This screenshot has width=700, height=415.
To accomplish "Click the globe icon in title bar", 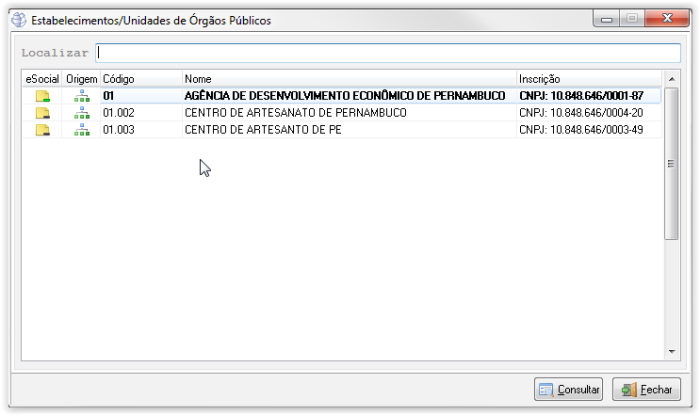I will [18, 20].
